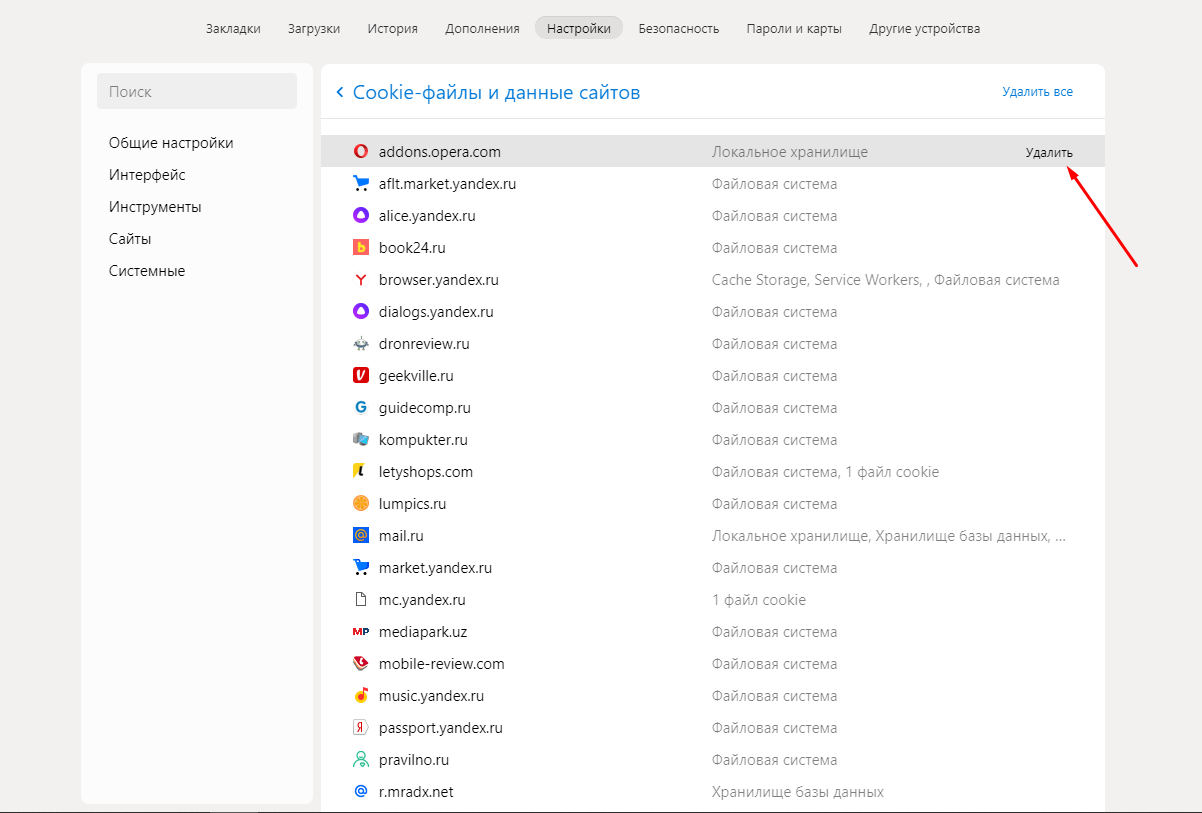The image size is (1202, 813).
Task: Click the Cookie-файлы и данные сайтов heading
Action: pyautogui.click(x=496, y=93)
